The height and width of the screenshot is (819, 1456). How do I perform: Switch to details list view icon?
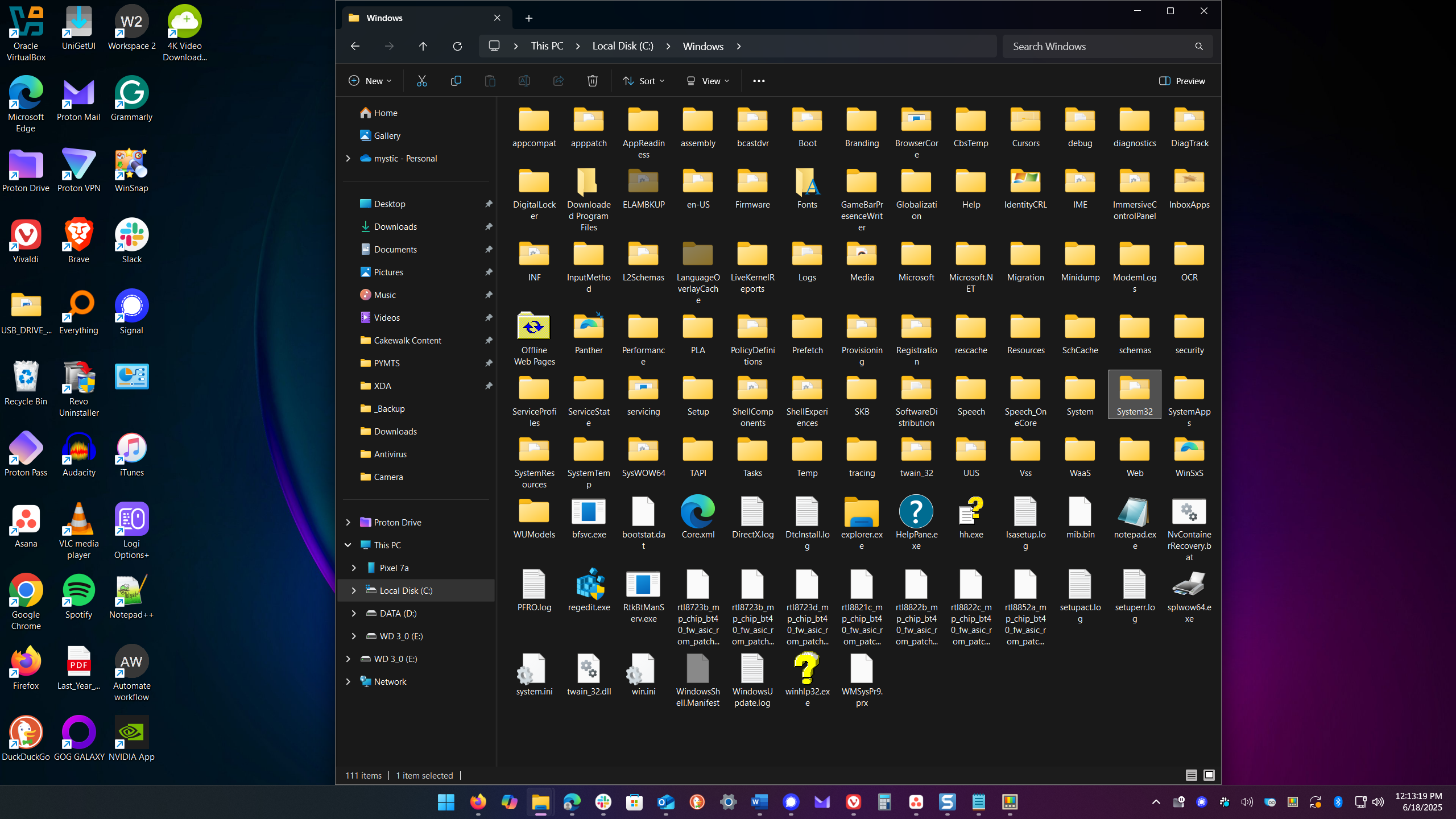click(x=1191, y=775)
